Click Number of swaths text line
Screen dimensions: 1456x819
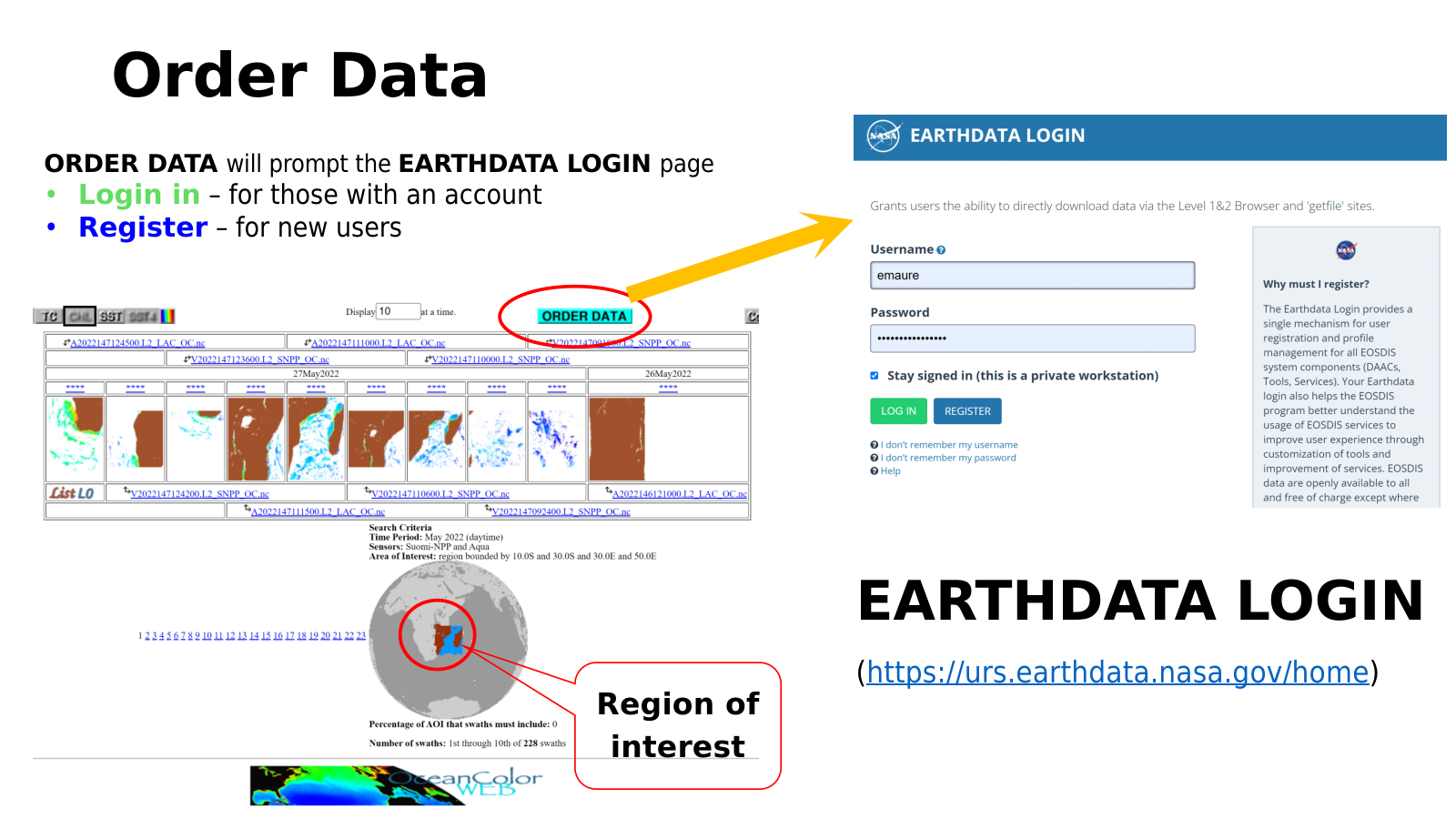point(467,743)
